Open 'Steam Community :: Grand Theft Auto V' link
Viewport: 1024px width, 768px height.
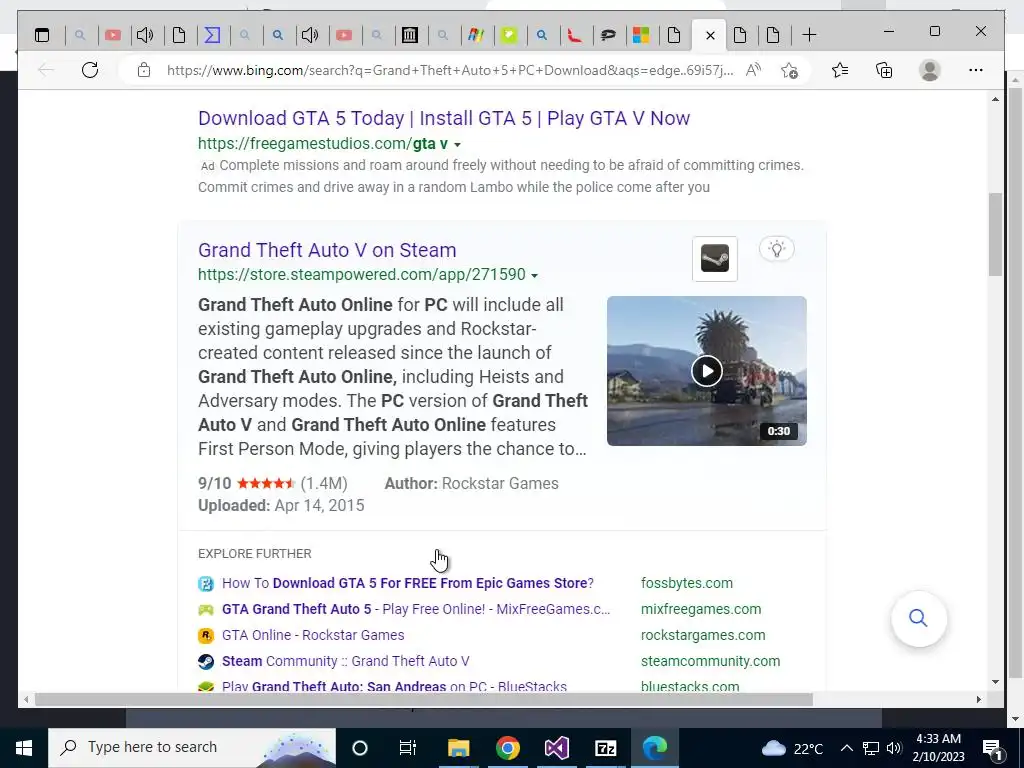[345, 661]
